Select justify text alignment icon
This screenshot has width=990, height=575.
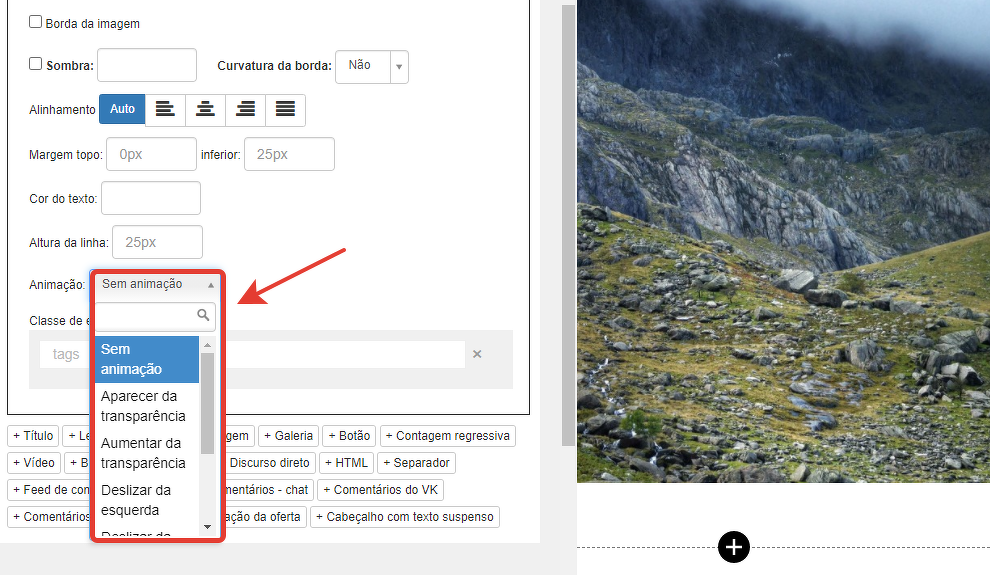coord(285,109)
